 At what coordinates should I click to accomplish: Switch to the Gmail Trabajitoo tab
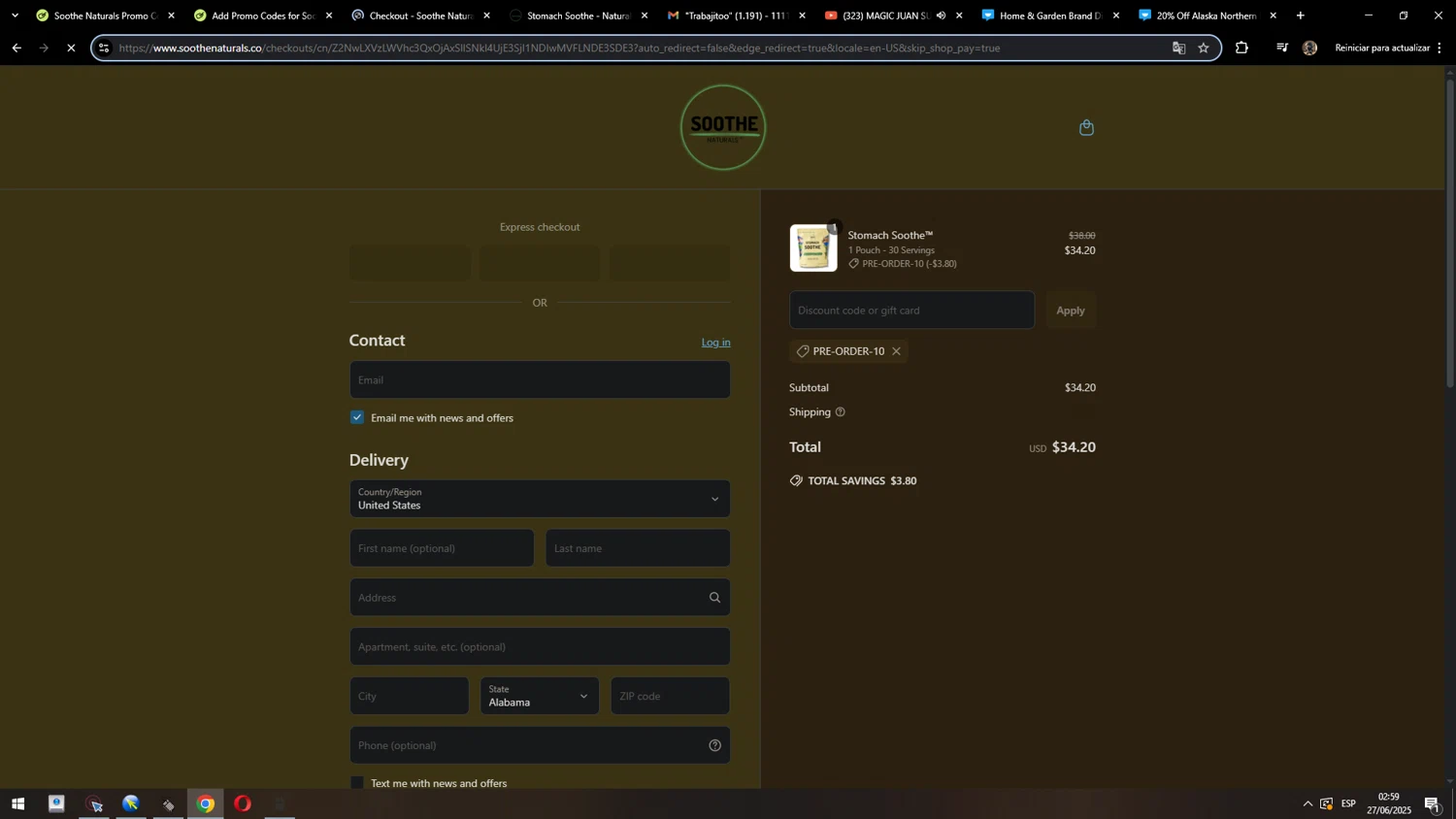pos(736,16)
